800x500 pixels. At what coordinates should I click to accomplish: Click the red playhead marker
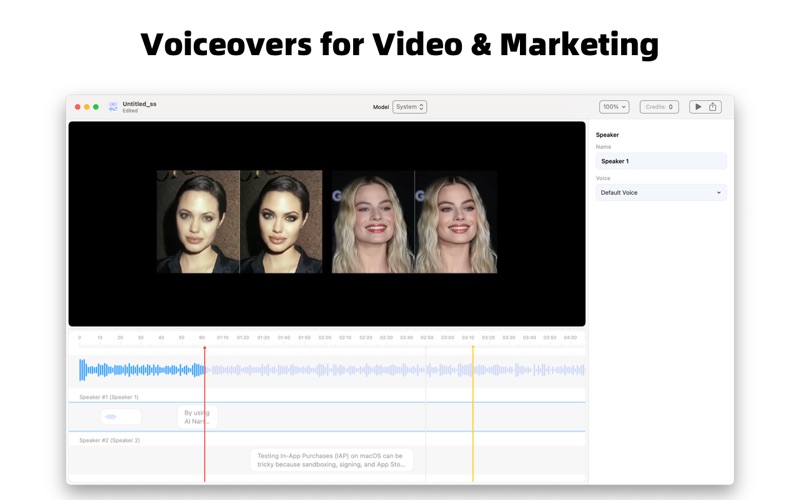[204, 349]
